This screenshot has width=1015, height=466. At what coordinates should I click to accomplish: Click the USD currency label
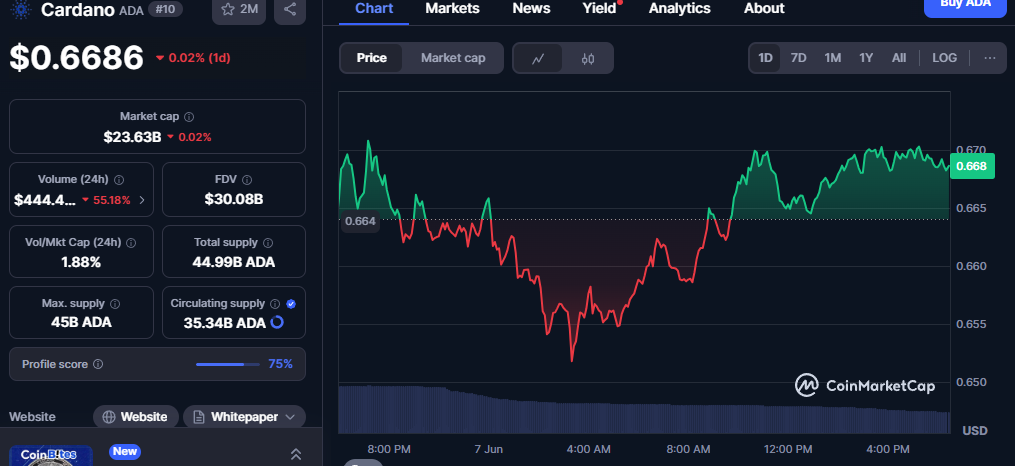[975, 431]
